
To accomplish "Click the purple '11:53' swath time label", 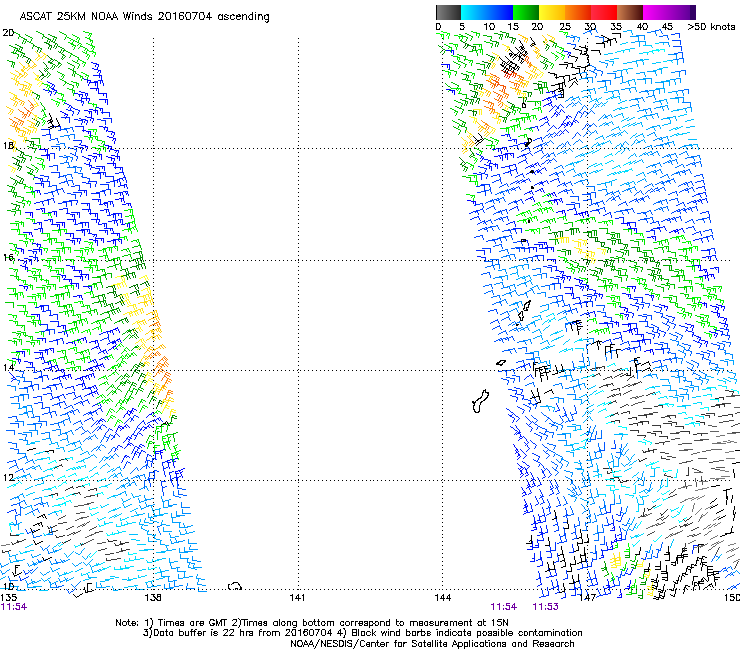I will tap(546, 607).
